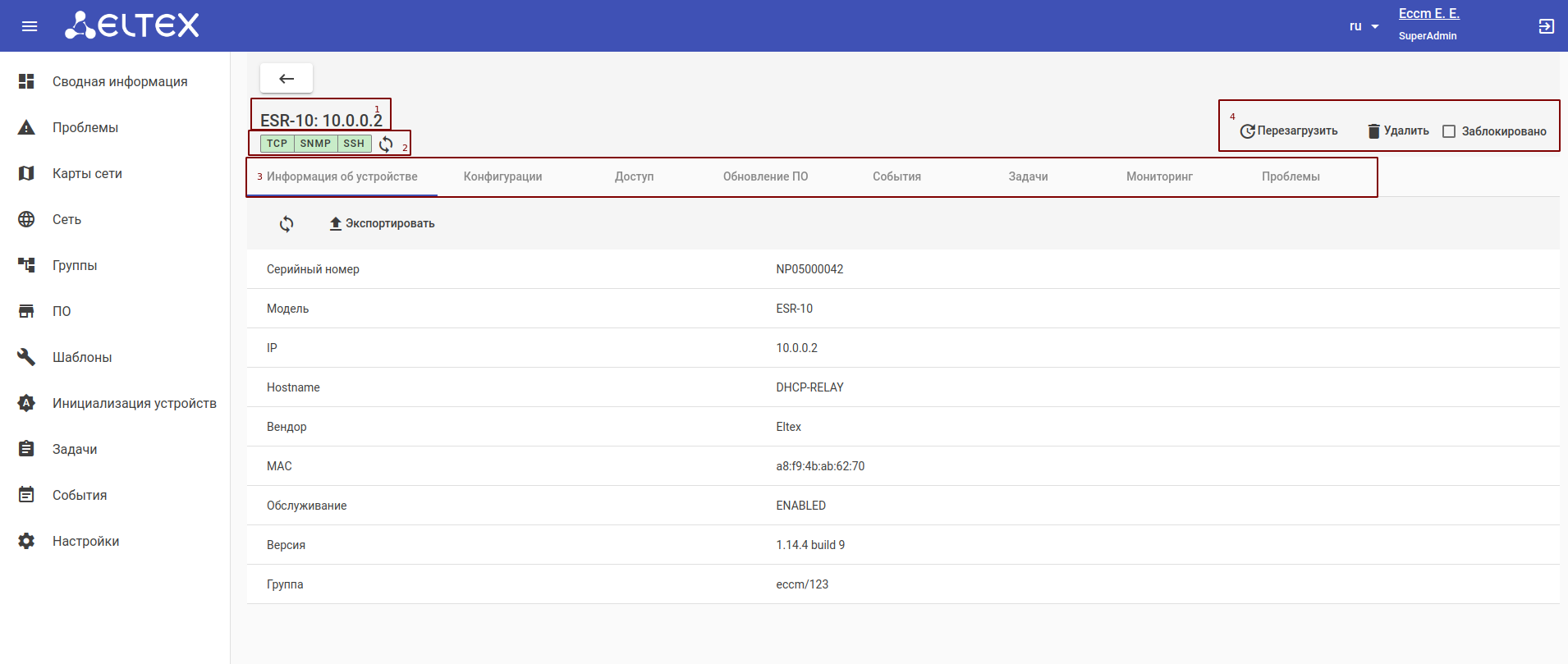Click the SSH status badge
Screen dimensions: 1568x664
pyautogui.click(x=354, y=144)
